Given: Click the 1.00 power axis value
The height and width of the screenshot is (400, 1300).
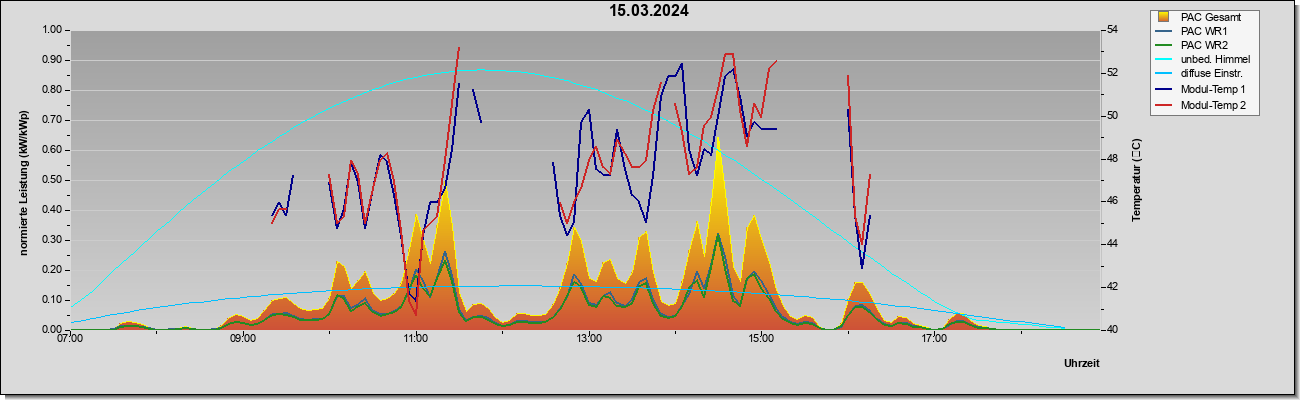Looking at the screenshot, I should [51, 30].
